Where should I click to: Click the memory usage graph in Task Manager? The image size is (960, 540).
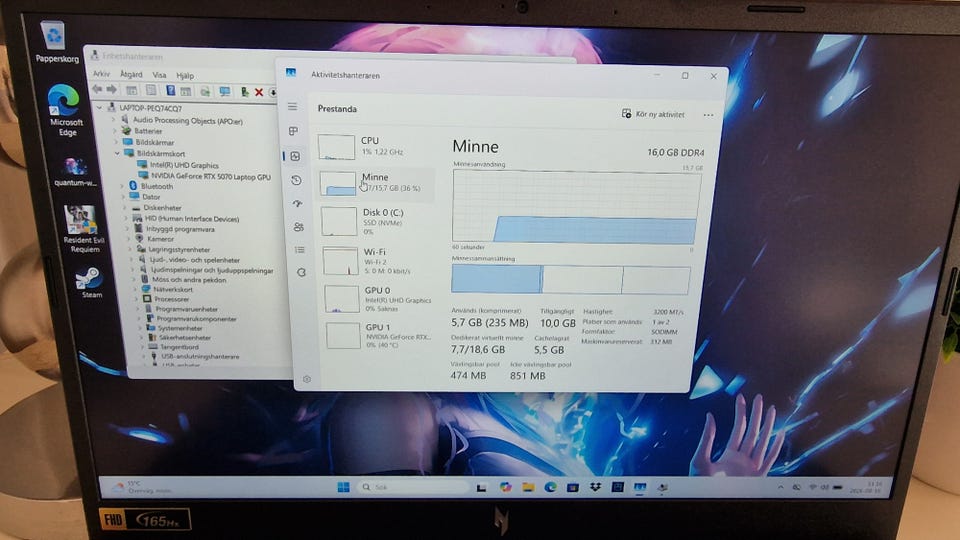[576, 206]
